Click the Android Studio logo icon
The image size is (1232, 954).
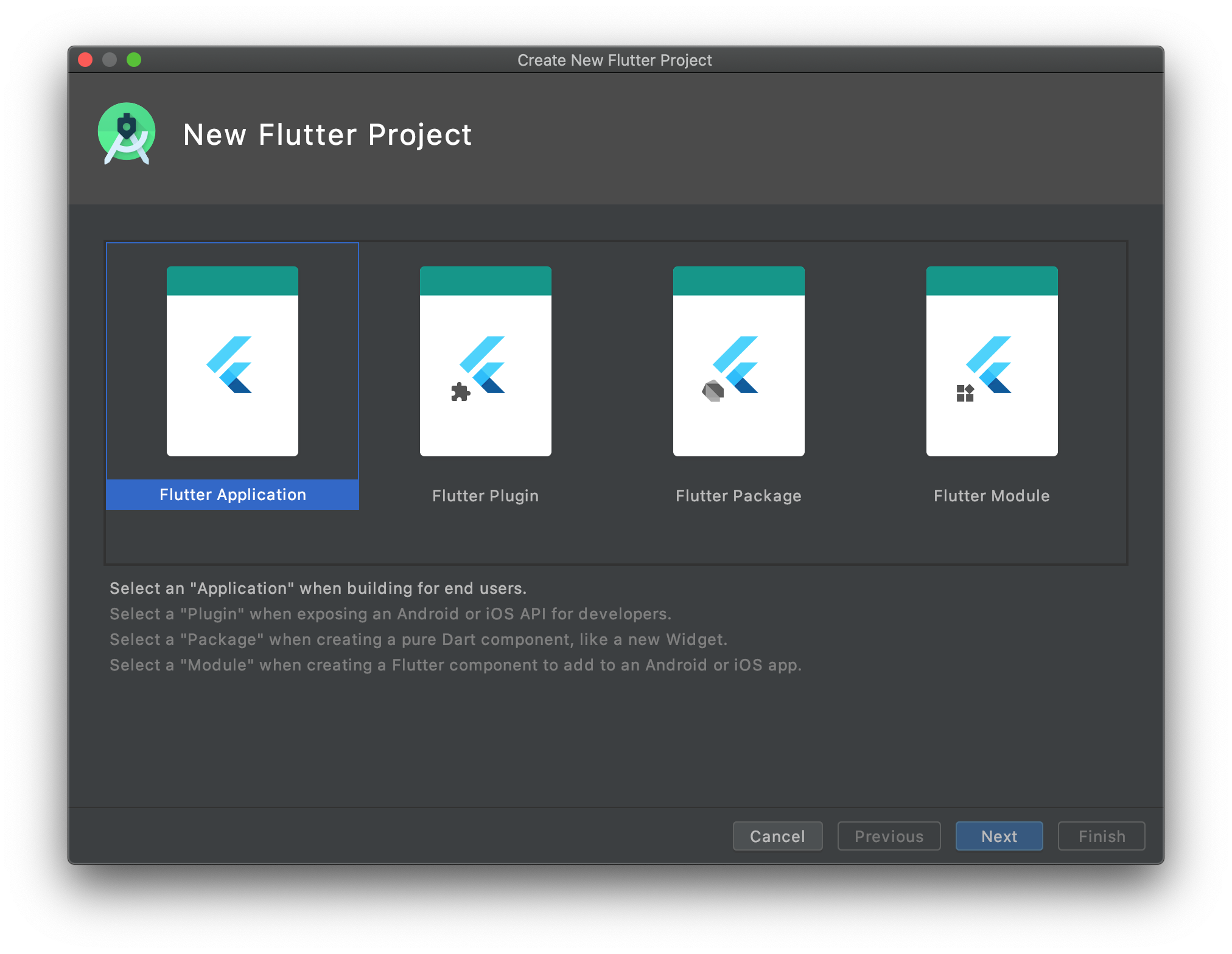point(127,133)
